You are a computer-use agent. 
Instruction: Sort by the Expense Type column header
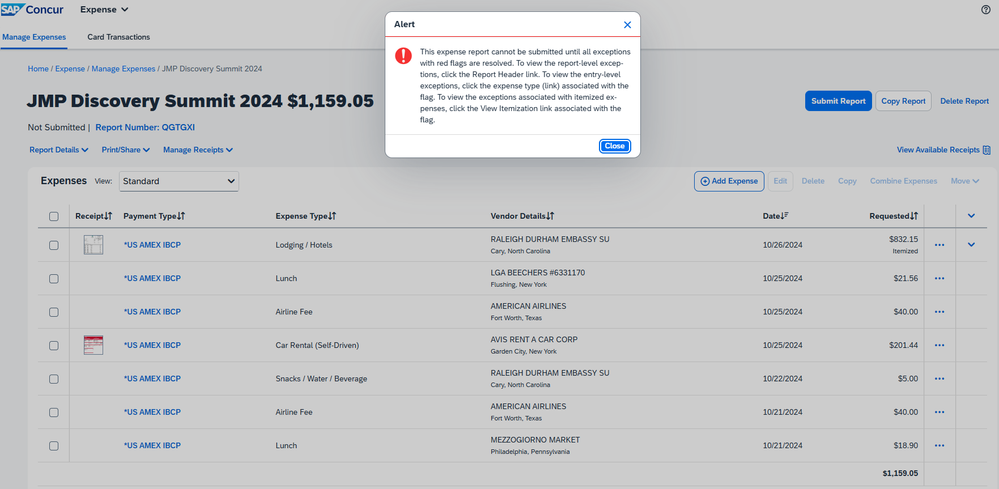(306, 216)
